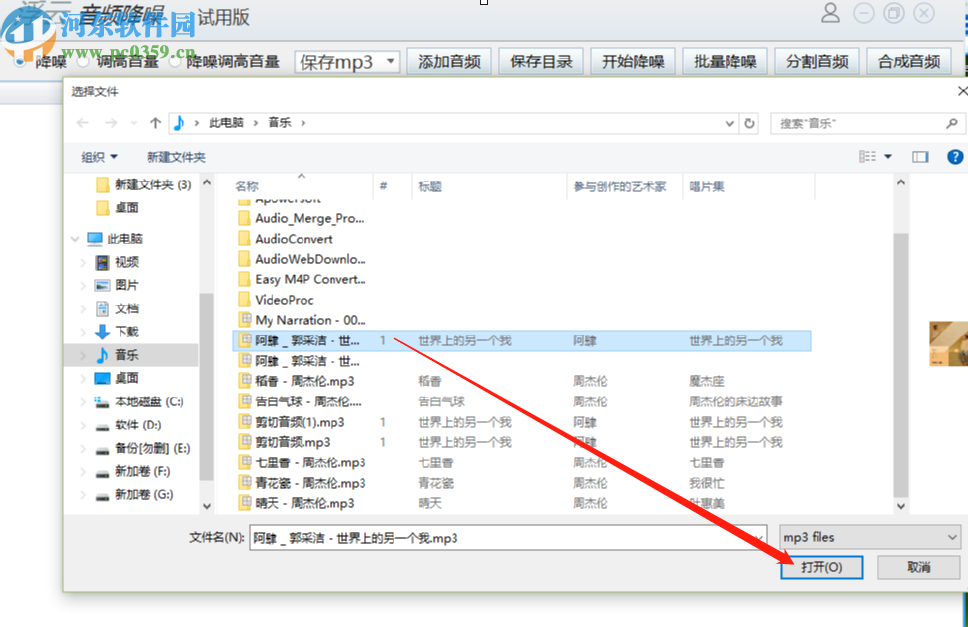Select the 降噪 radio option

[x=21, y=62]
